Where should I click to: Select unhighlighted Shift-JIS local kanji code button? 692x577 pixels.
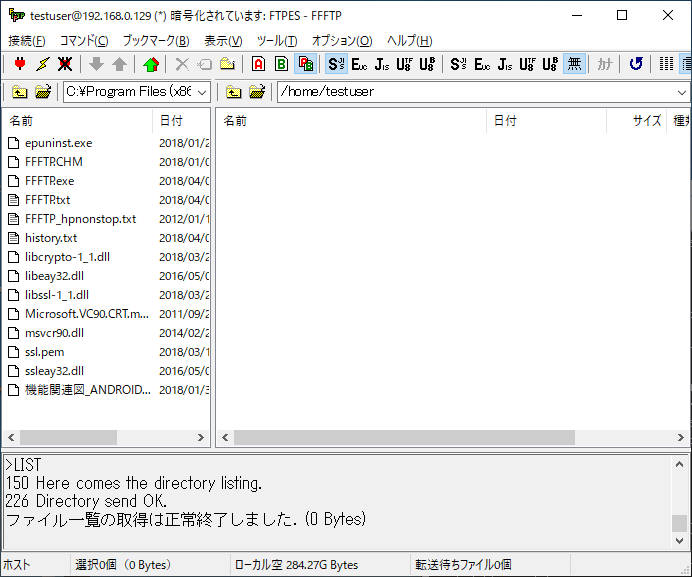pos(459,64)
